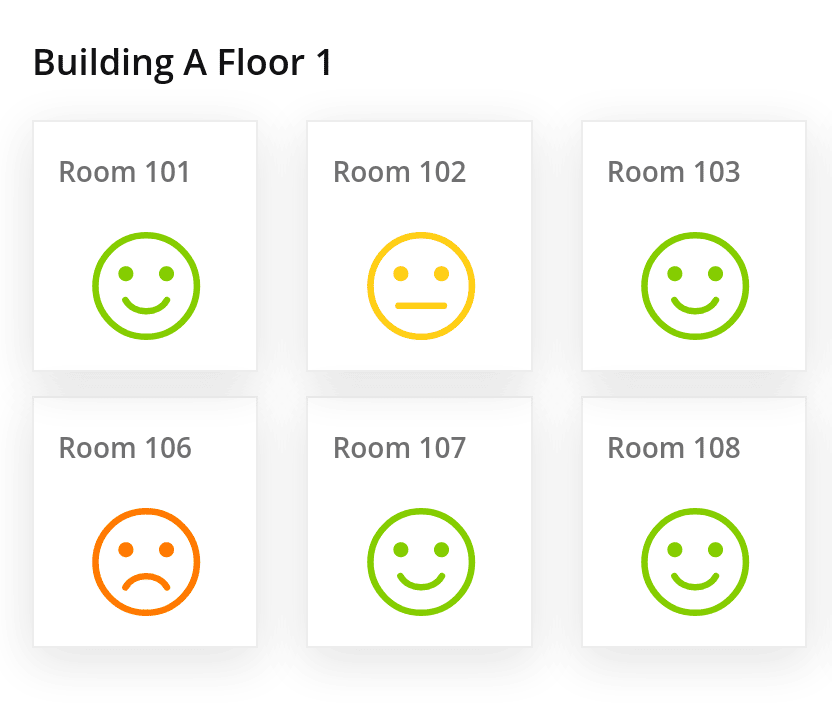
Task: Select the Room 107 label
Action: 400,448
